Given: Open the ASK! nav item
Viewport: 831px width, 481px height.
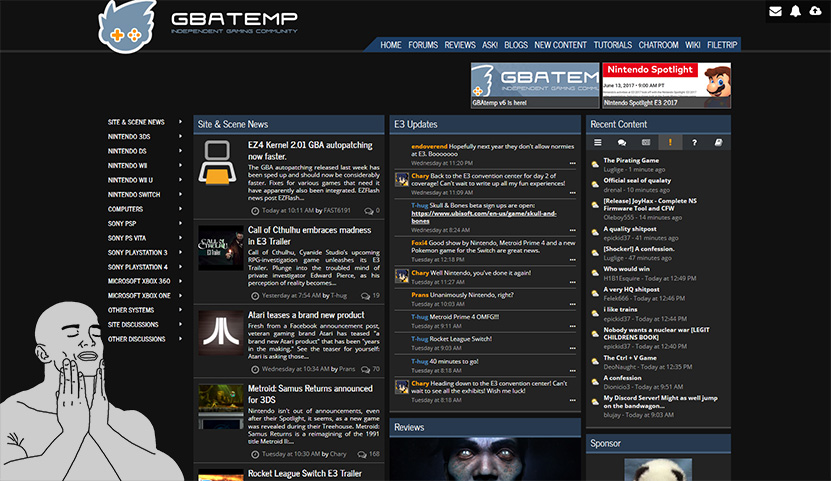Looking at the screenshot, I should (x=490, y=45).
